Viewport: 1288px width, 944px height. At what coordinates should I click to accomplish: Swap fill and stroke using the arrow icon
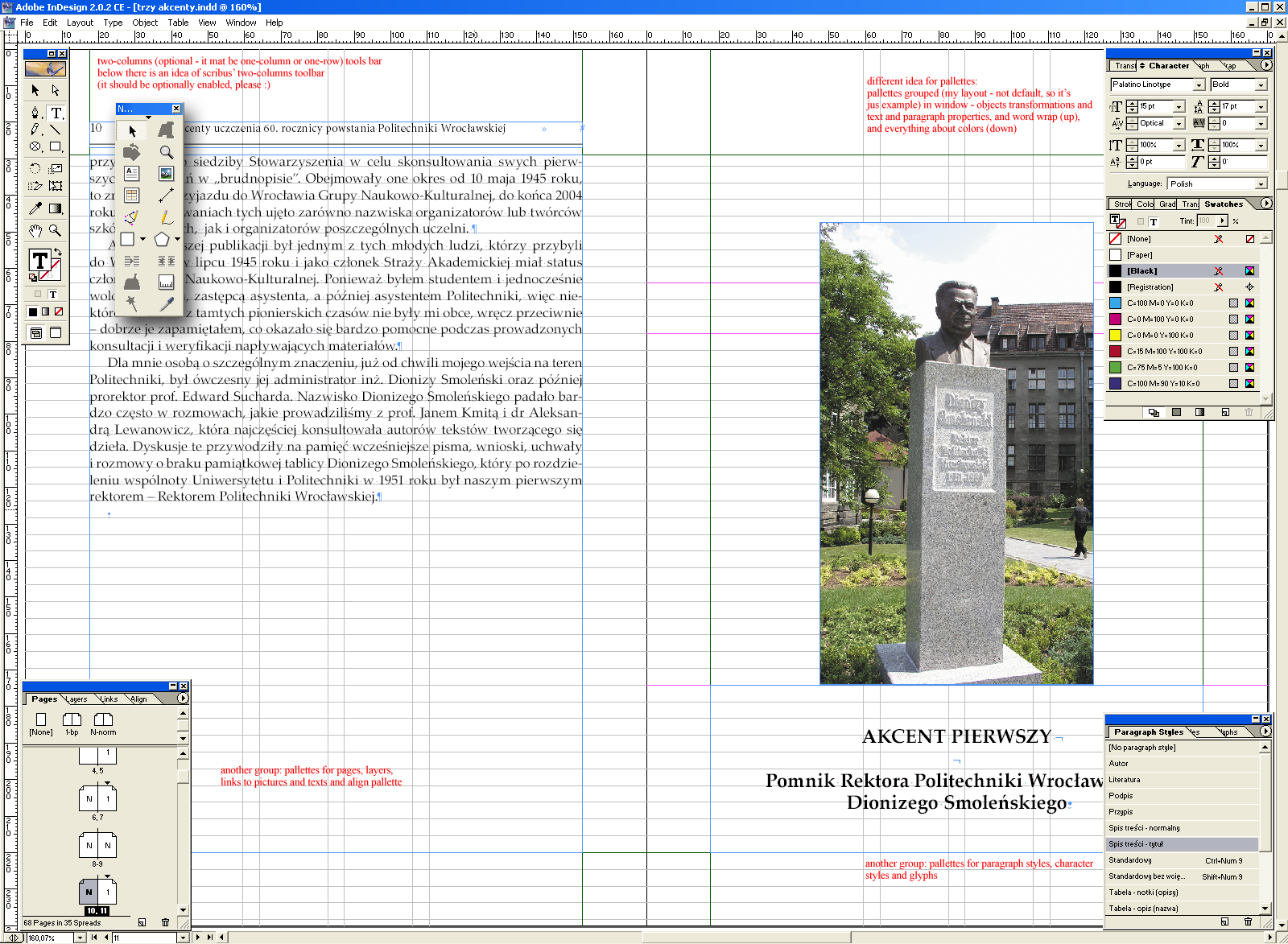58,253
